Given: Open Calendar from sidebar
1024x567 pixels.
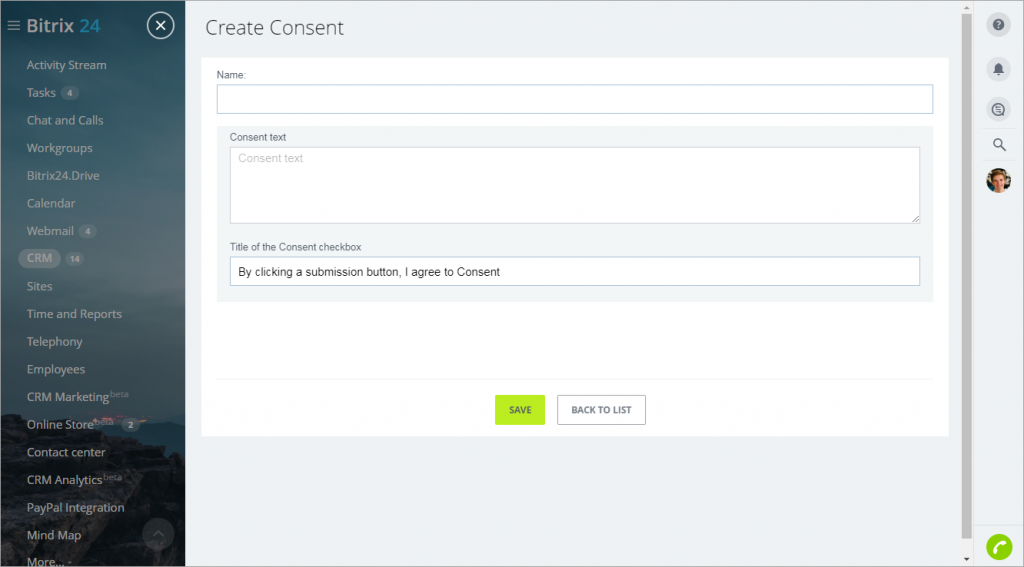Looking at the screenshot, I should pos(51,203).
